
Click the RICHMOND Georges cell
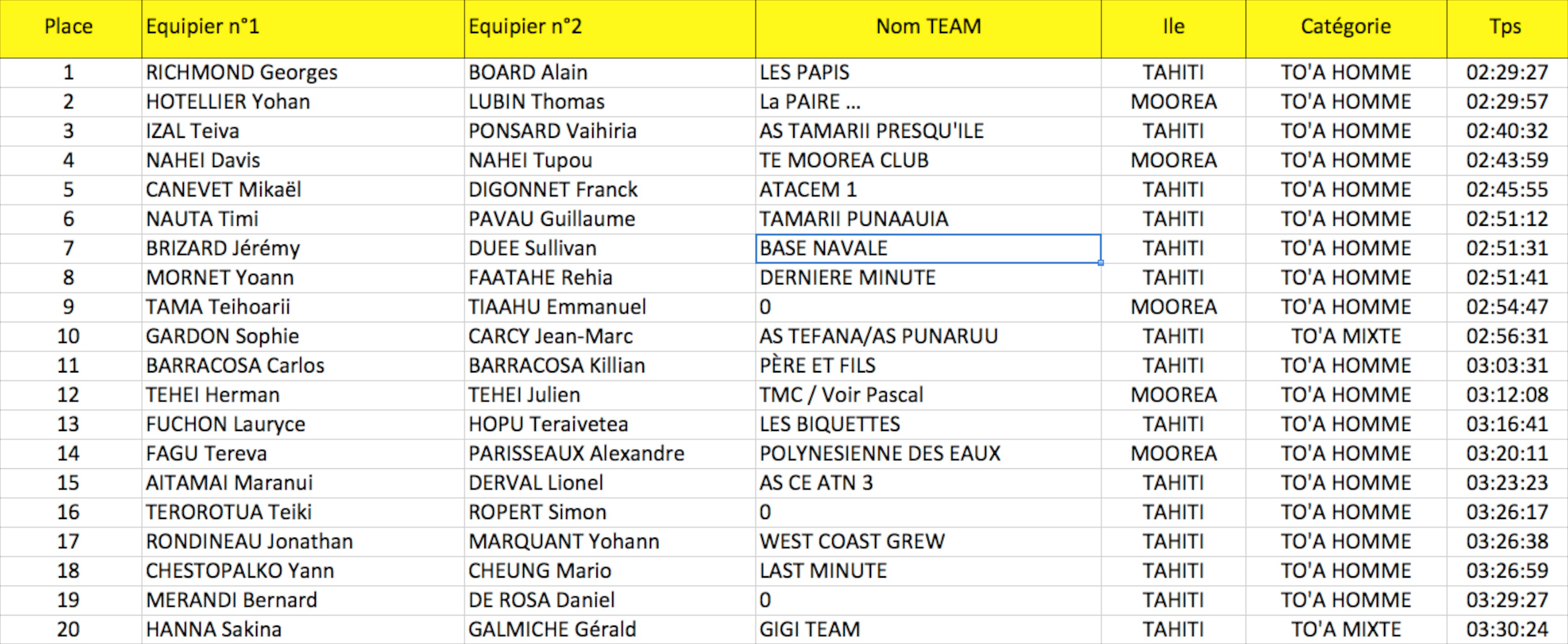point(242,72)
